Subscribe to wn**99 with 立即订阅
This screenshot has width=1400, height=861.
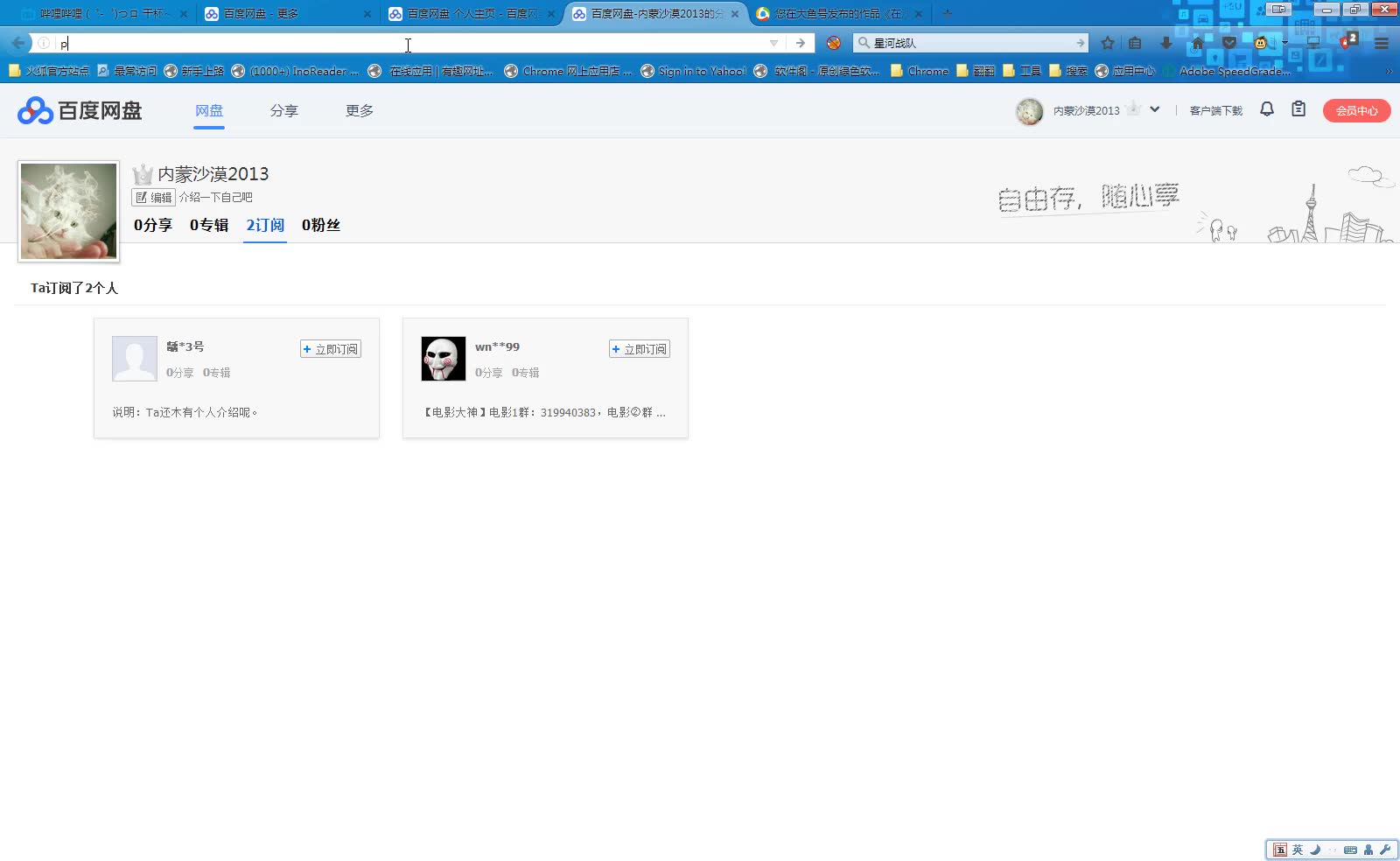click(x=640, y=348)
